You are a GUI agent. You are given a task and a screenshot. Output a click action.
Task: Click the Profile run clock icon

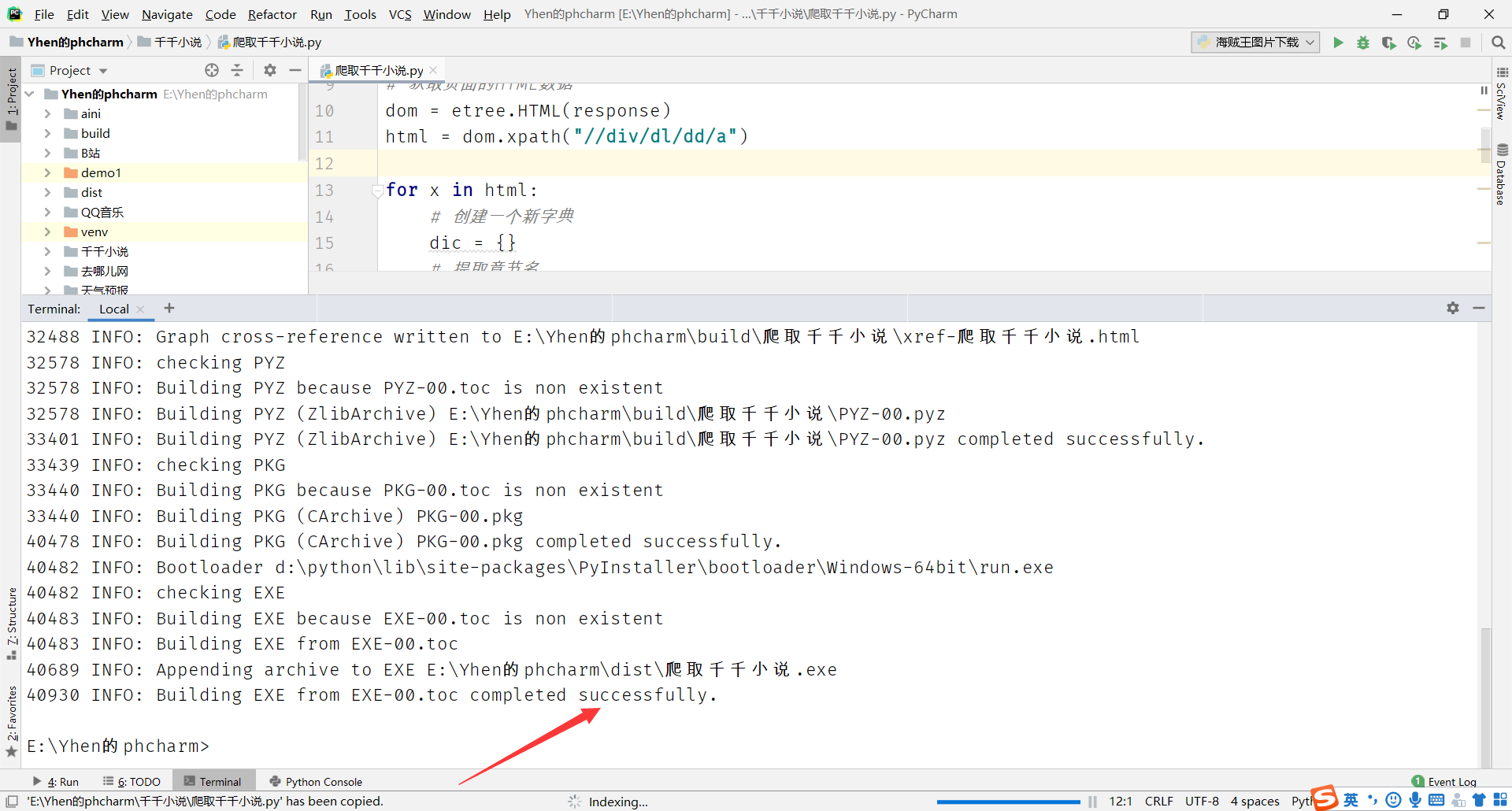pyautogui.click(x=1414, y=43)
